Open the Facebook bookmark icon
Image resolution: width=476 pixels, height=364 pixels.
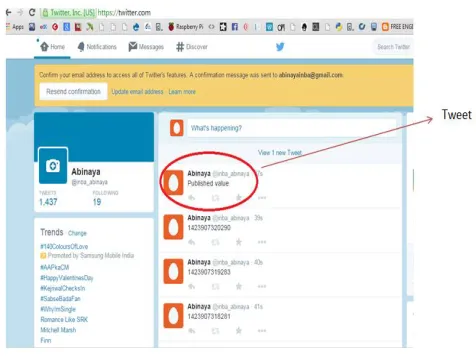235,27
